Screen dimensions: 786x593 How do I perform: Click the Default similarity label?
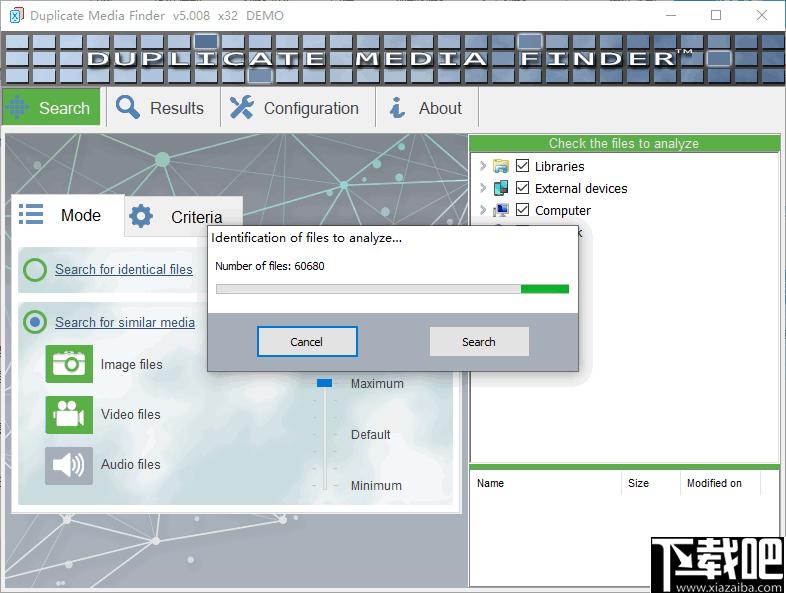370,435
